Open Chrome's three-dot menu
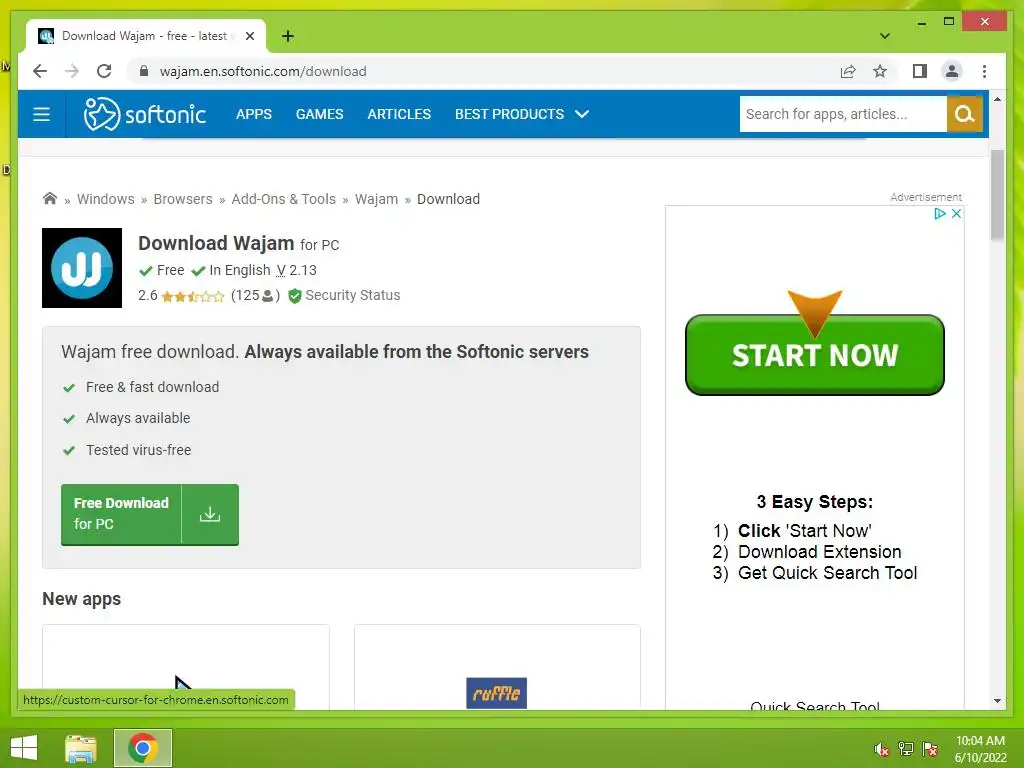This screenshot has width=1024, height=768. (x=984, y=71)
